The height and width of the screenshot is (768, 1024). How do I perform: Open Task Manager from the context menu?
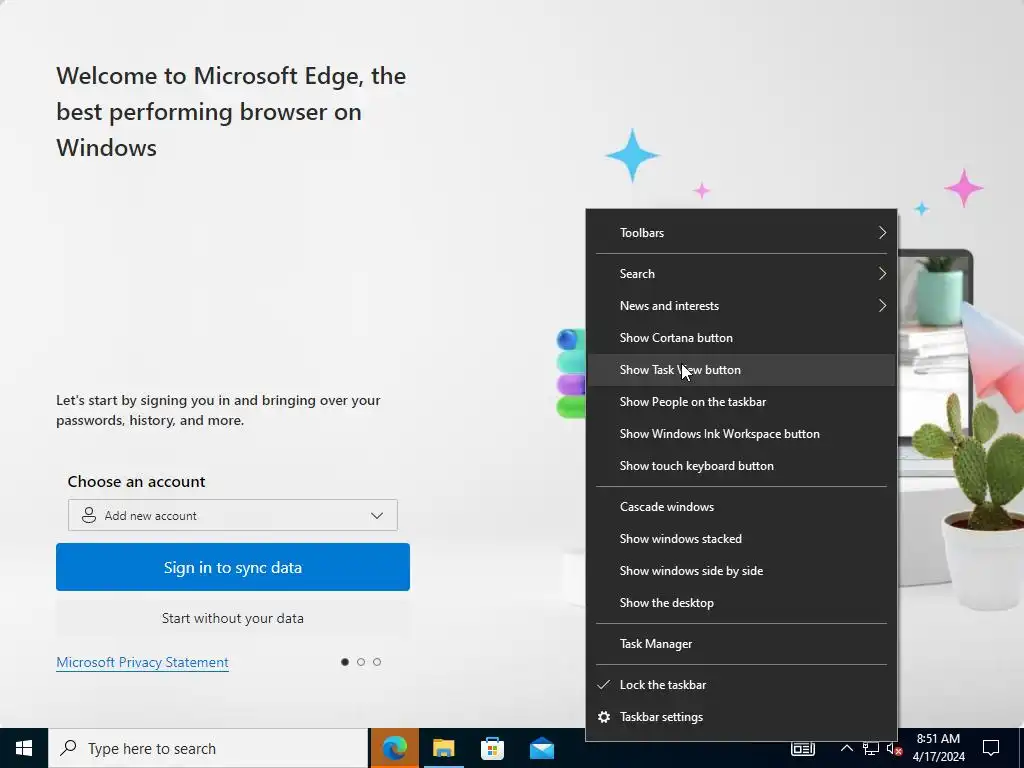(741, 644)
